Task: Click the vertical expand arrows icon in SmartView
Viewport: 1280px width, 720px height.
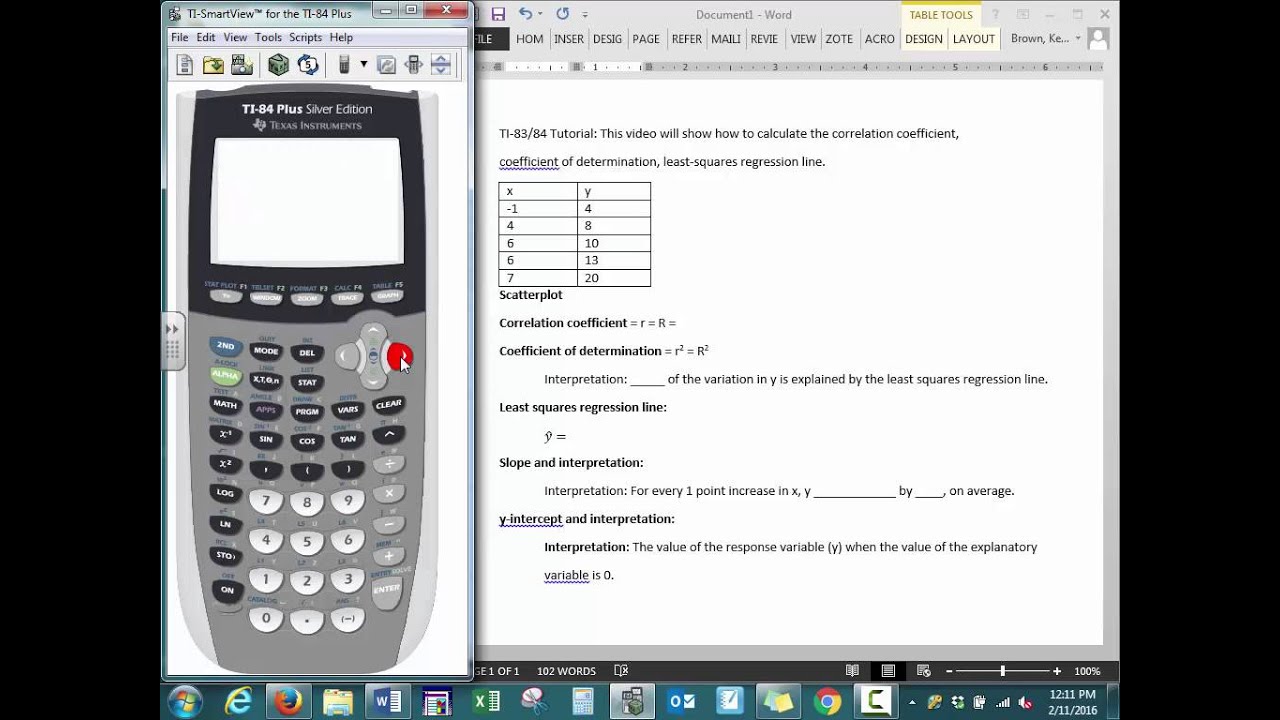Action: [441, 65]
